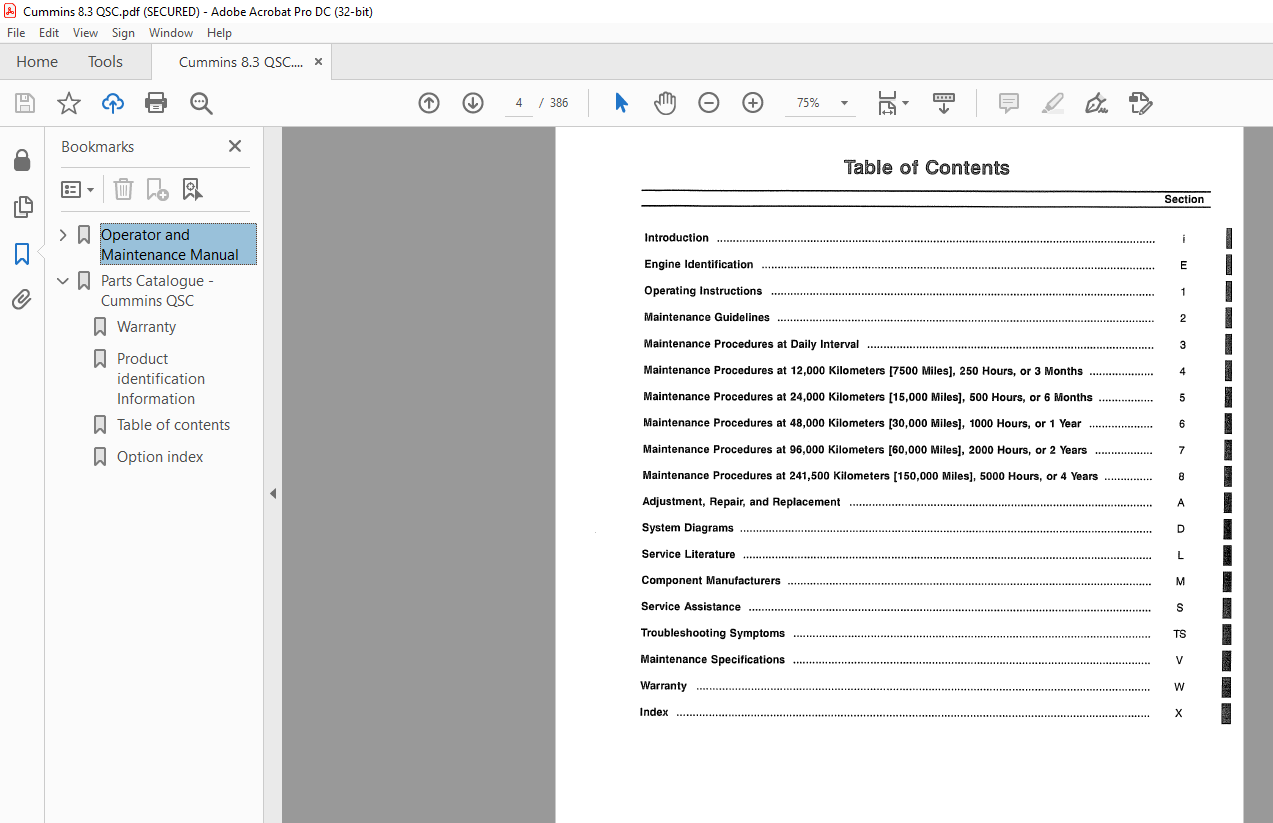
Task: Select the arrow Selection tool
Action: click(621, 103)
